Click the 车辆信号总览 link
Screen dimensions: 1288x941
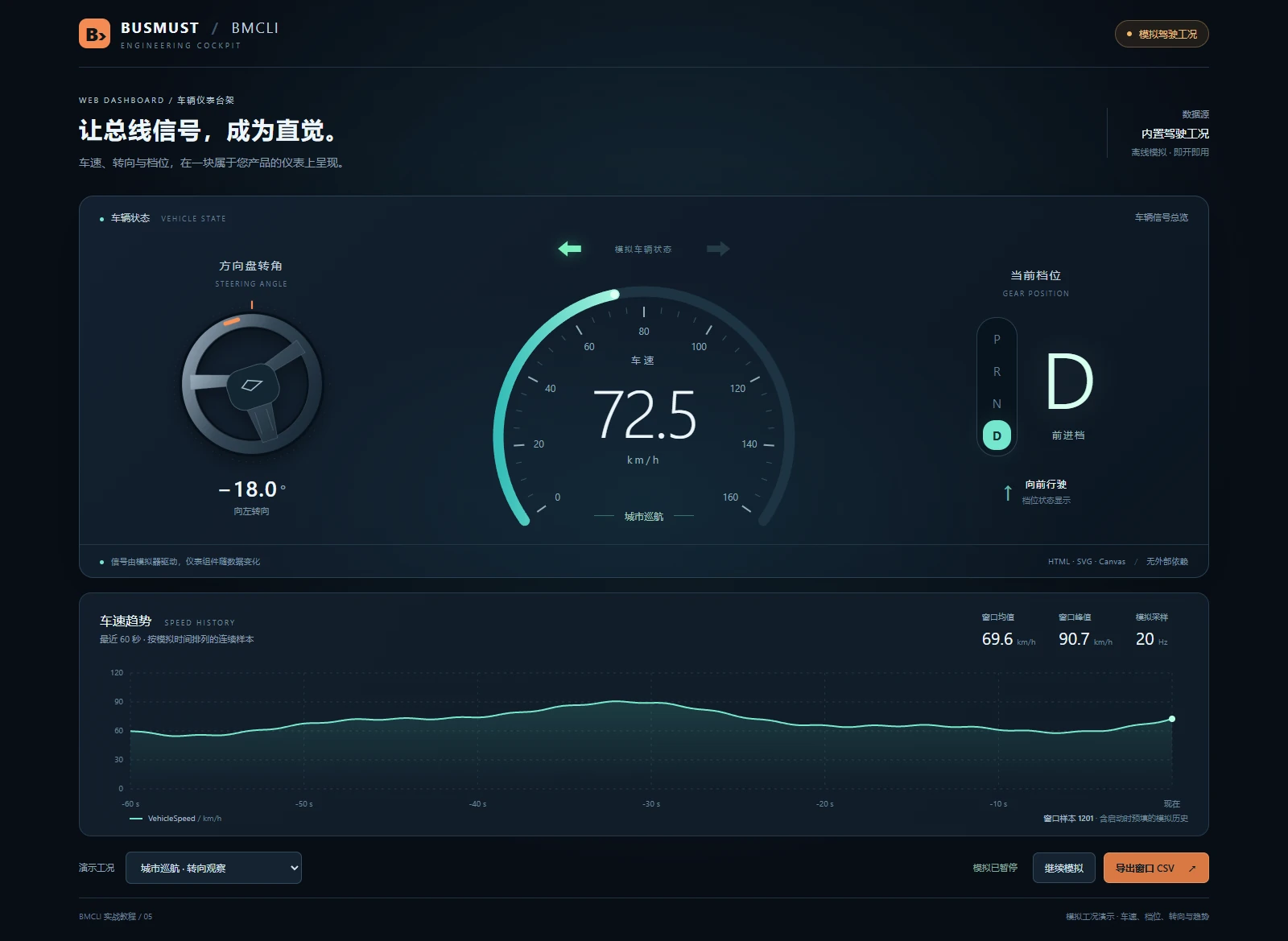point(1161,217)
